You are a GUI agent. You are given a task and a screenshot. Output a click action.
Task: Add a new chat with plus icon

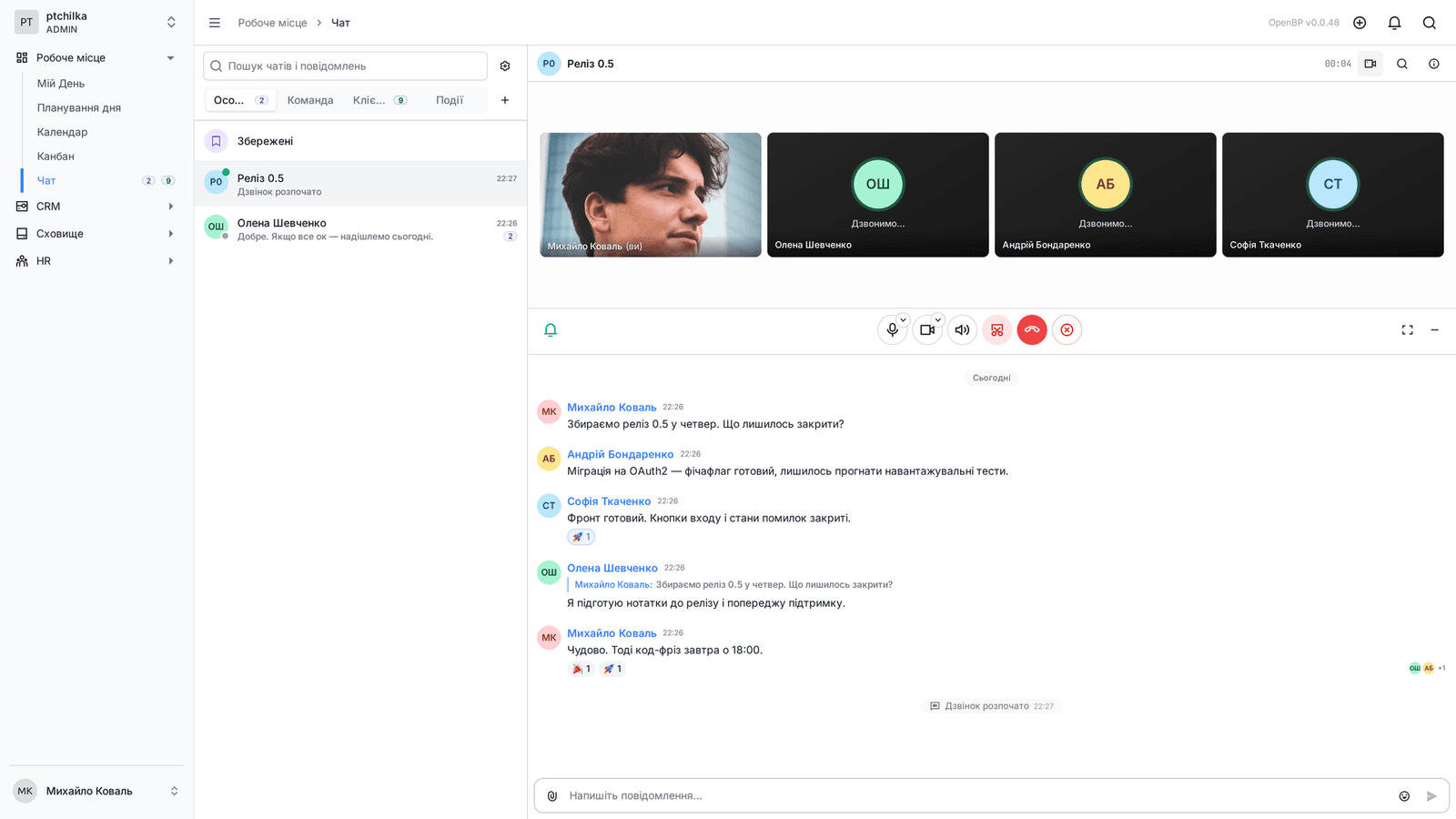505,100
